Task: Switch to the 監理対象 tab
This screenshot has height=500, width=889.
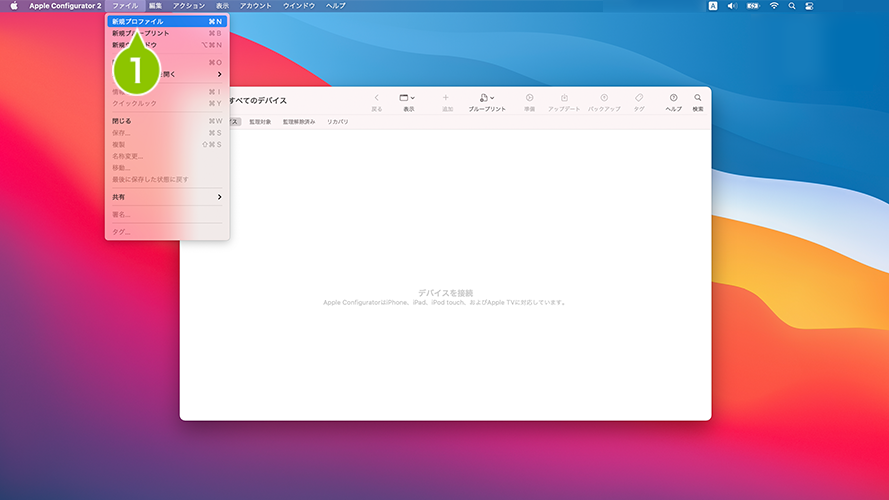Action: point(260,122)
